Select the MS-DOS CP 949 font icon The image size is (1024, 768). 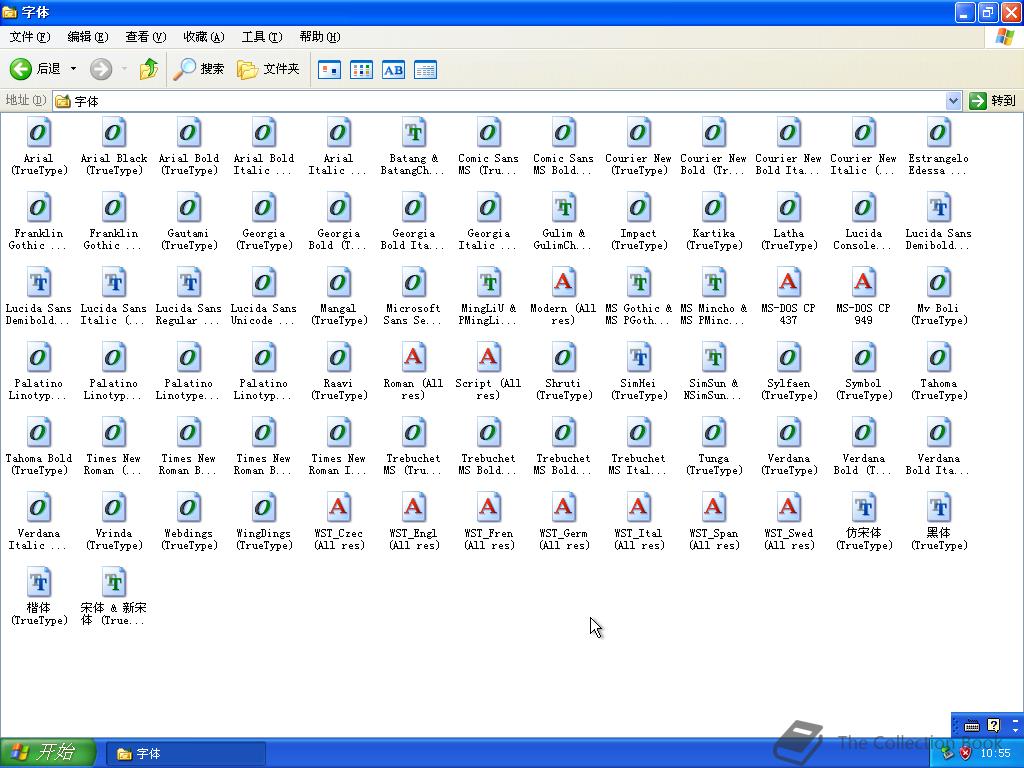(x=863, y=283)
